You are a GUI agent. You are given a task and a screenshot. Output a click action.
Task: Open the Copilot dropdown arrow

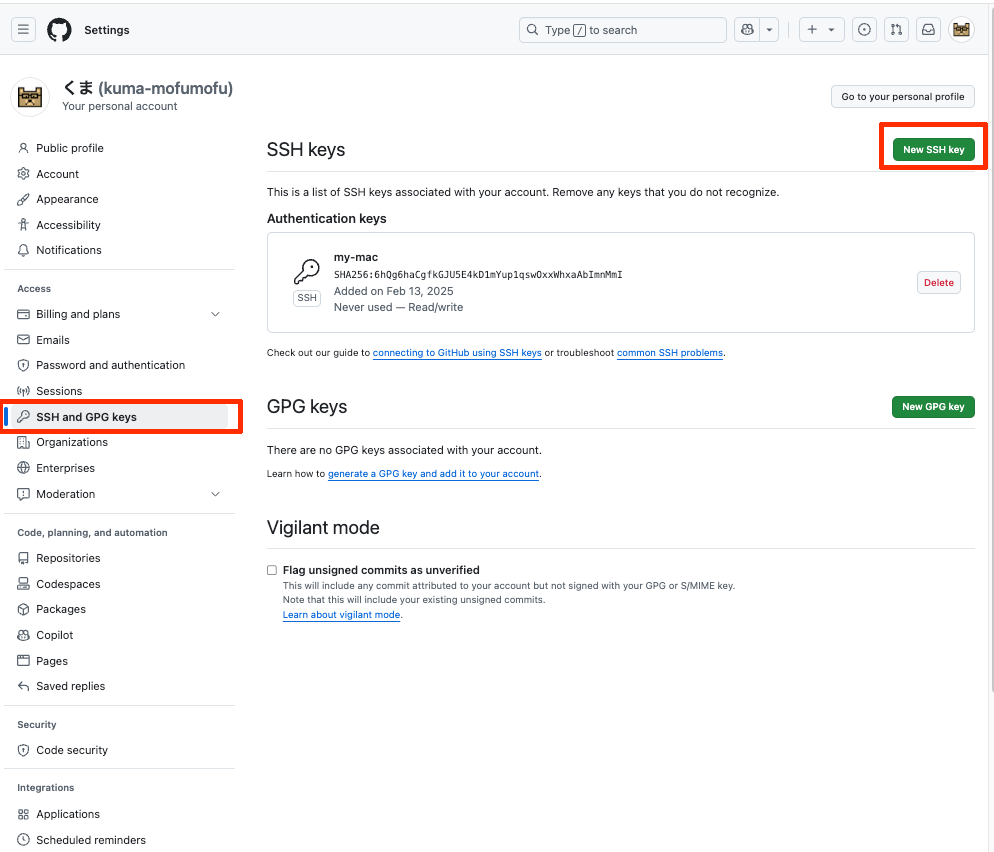point(769,30)
